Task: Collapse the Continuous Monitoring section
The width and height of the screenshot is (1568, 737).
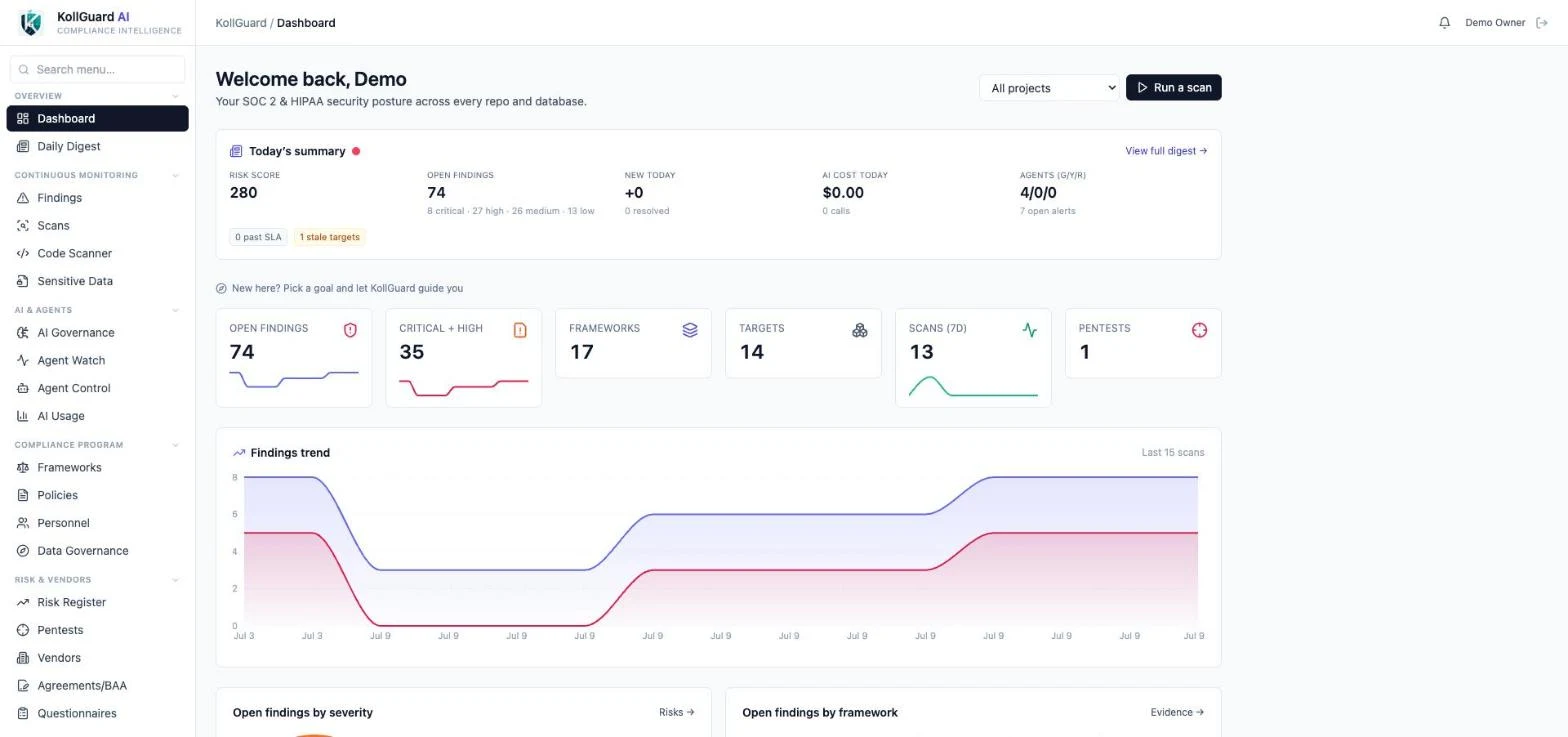Action: 176,176
